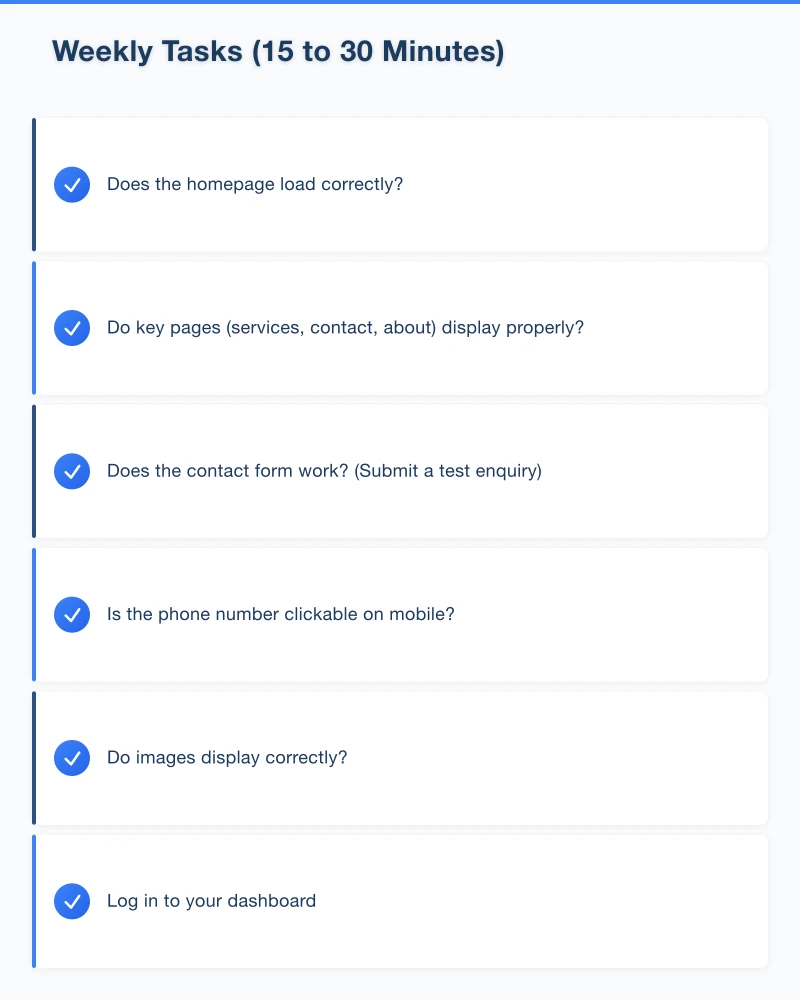Click the "Log in to your dashboard" label
The height and width of the screenshot is (1000, 800).
[211, 901]
